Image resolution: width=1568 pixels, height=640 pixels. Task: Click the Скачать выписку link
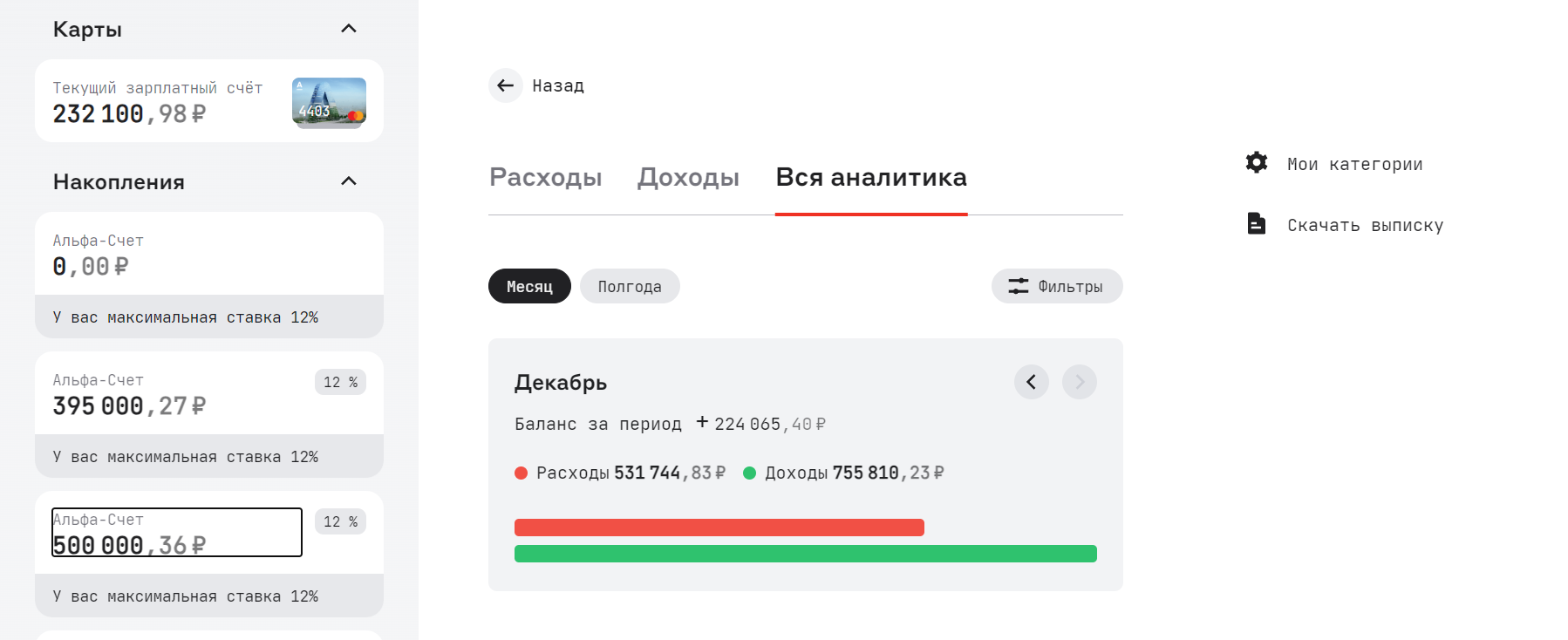tap(1365, 225)
